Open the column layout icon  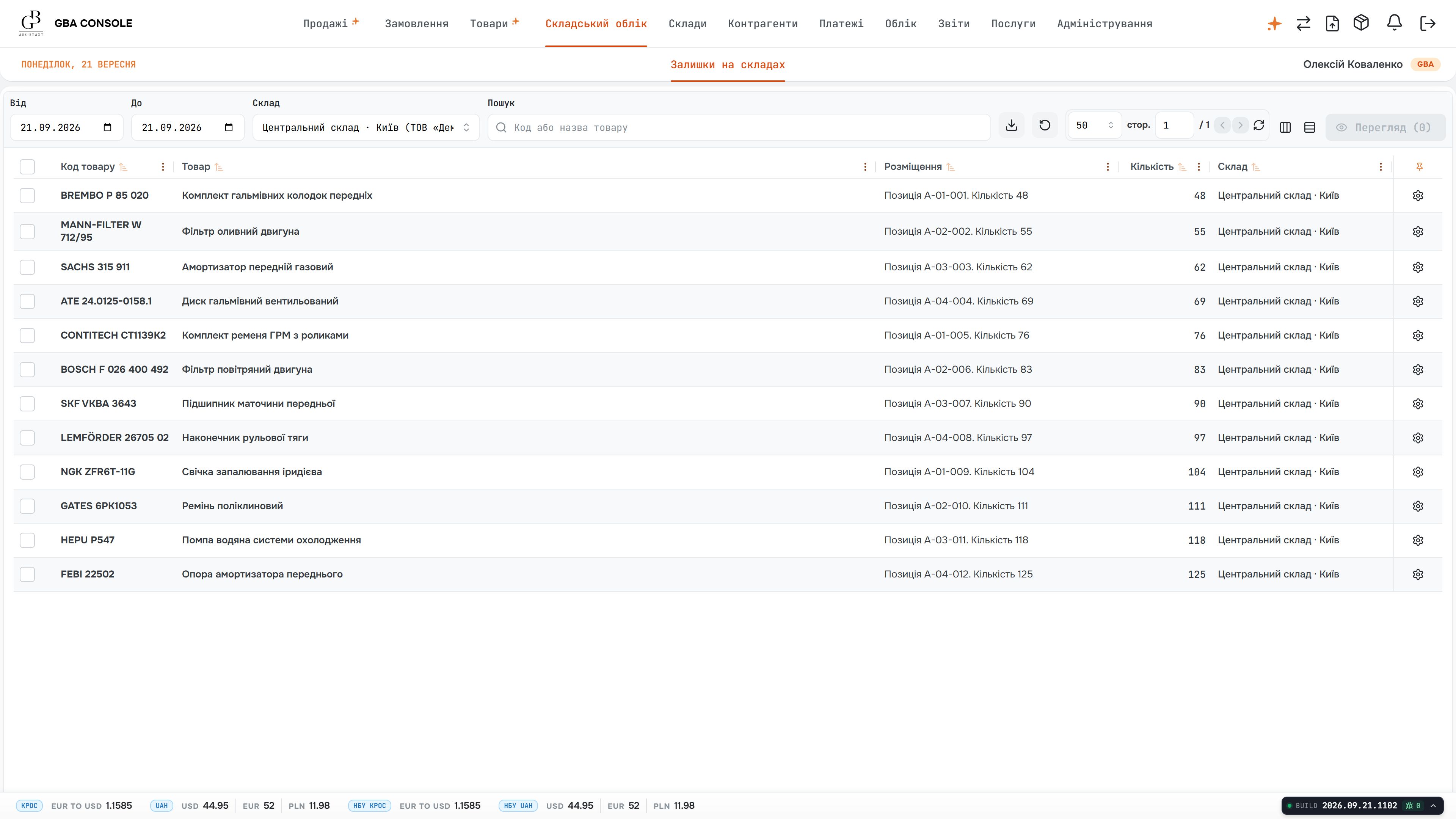1285,128
